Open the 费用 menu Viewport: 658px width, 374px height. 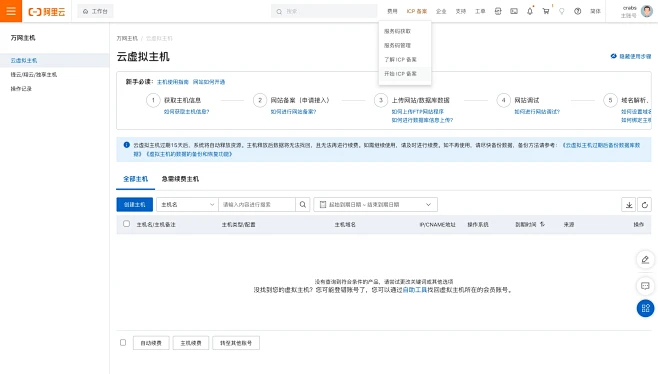392,11
